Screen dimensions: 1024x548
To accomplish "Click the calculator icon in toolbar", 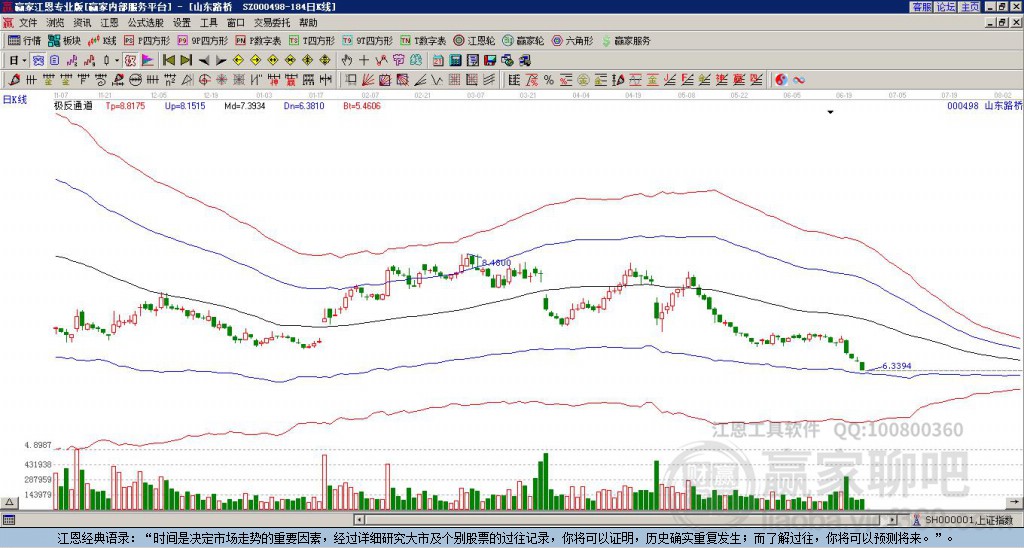I will pos(455,61).
